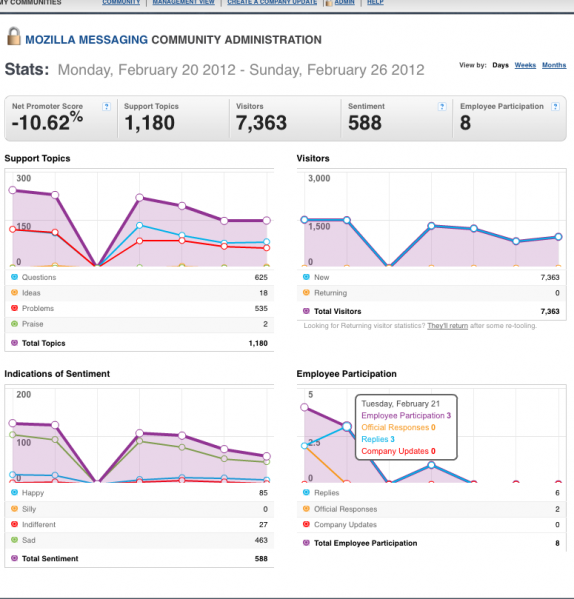
Task: Click the purple Total Visitors legend dot
Action: coord(306,311)
